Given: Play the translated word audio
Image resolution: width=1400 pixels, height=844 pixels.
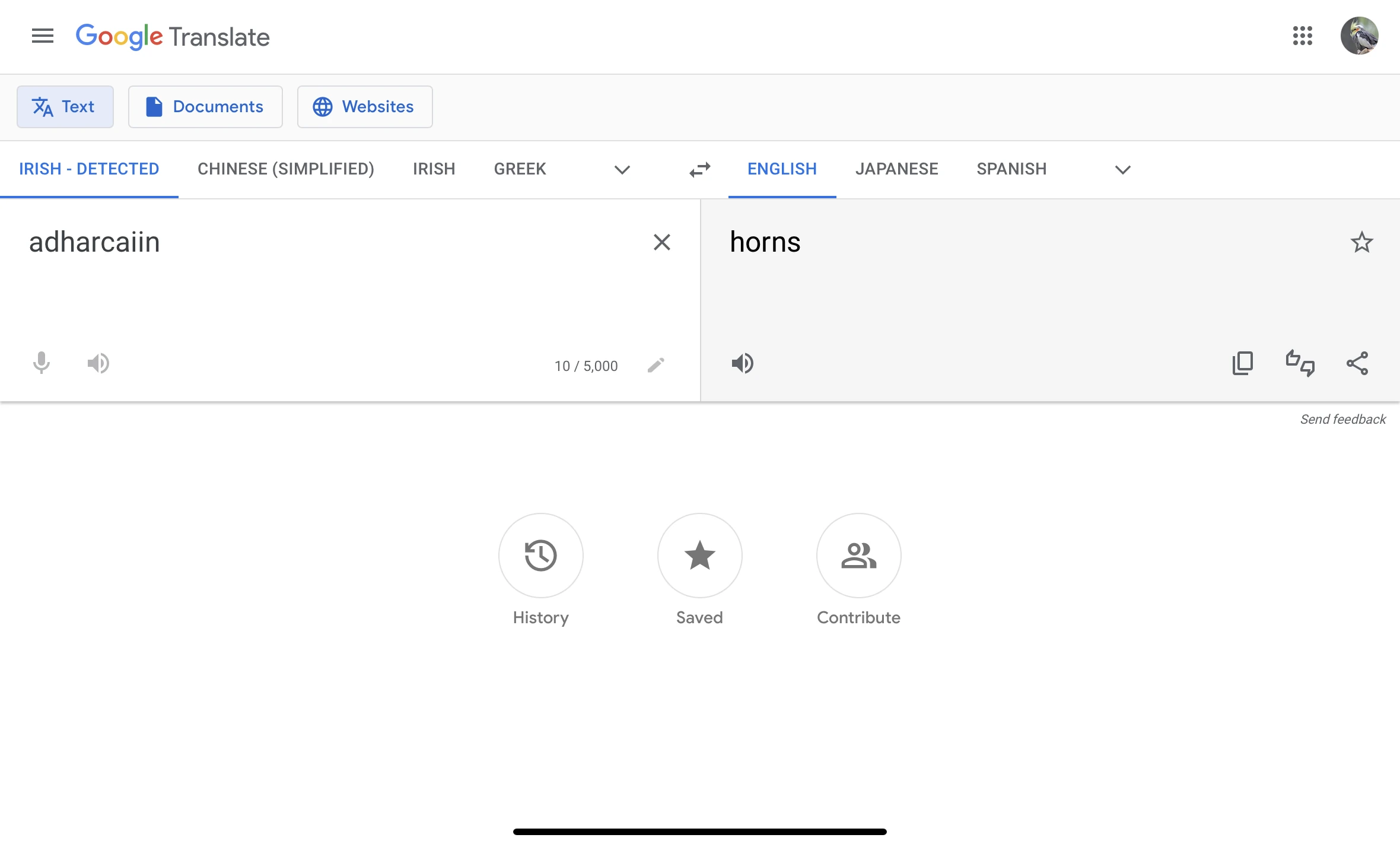Looking at the screenshot, I should click(743, 363).
